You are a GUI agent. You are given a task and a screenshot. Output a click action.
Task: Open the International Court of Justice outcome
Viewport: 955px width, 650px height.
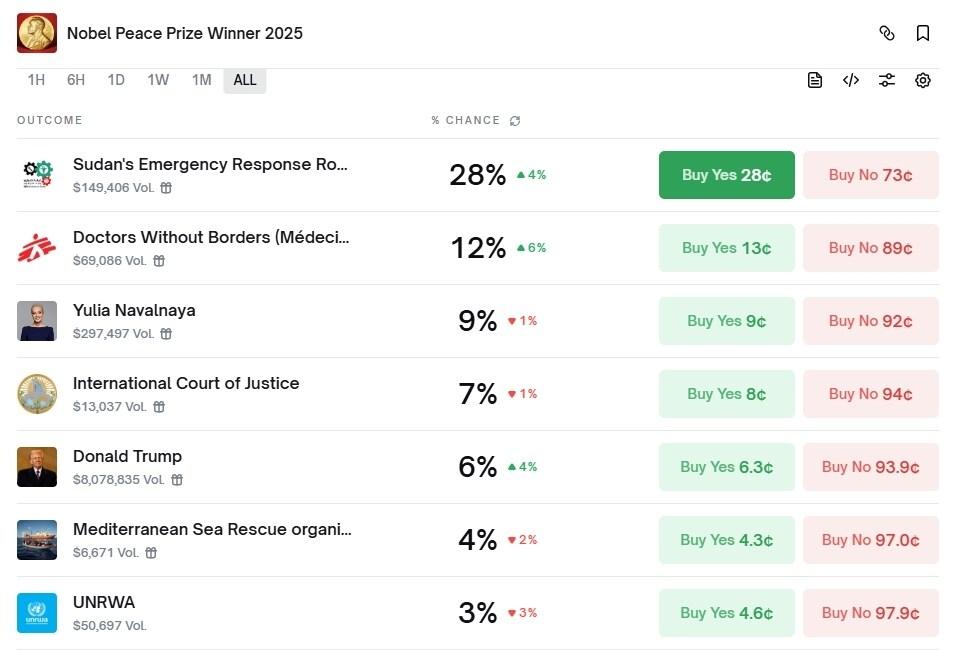click(x=186, y=383)
